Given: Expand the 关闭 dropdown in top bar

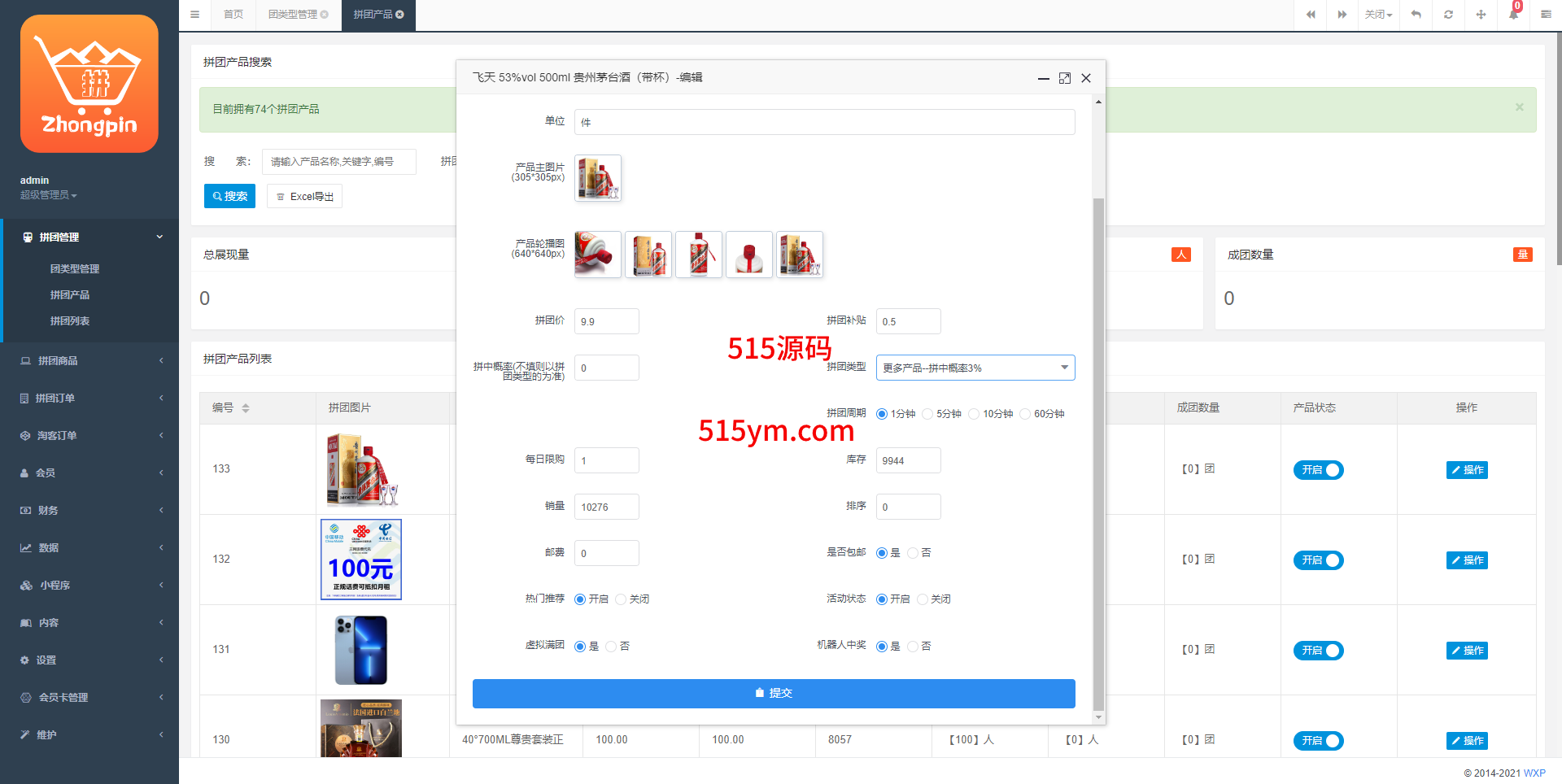Looking at the screenshot, I should click(x=1378, y=15).
